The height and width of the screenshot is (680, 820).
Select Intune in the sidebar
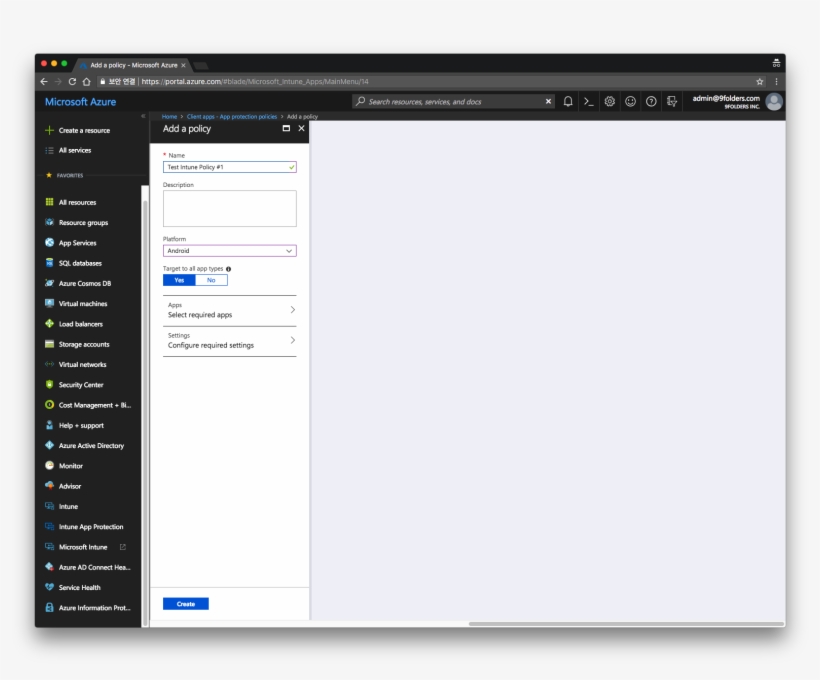75,507
